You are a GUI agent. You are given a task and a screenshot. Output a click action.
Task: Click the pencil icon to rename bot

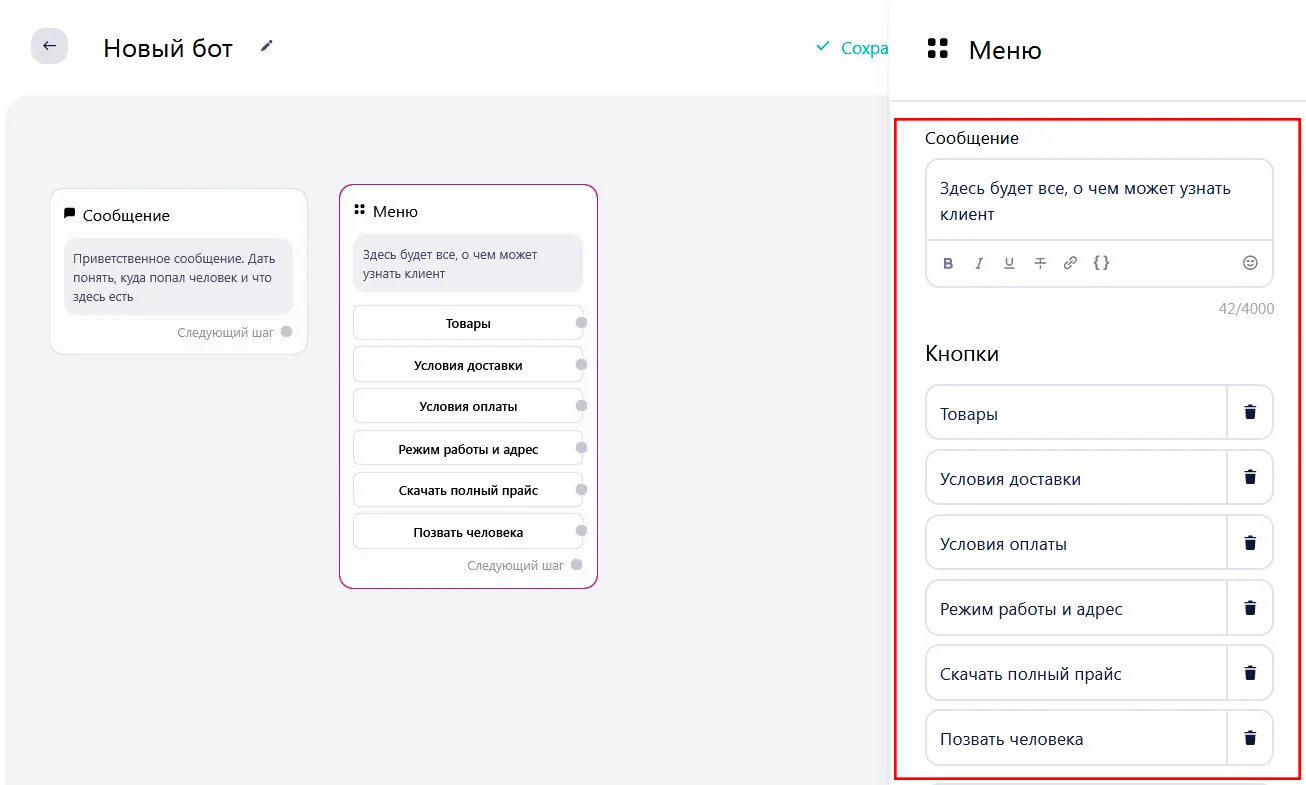(x=266, y=46)
